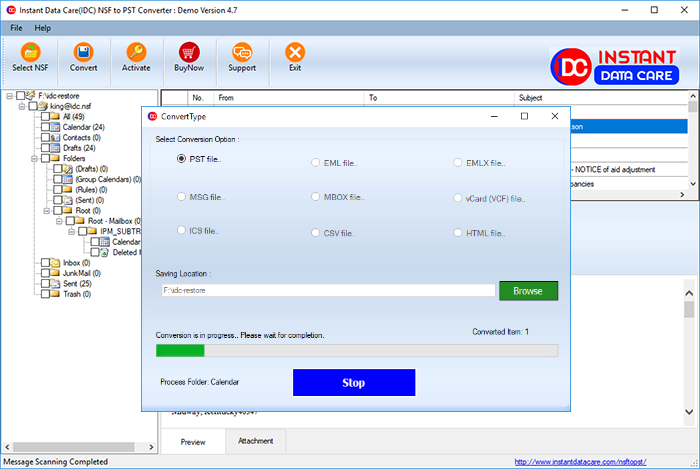Collapse the king@idc.nsf tree node

(x=21, y=106)
